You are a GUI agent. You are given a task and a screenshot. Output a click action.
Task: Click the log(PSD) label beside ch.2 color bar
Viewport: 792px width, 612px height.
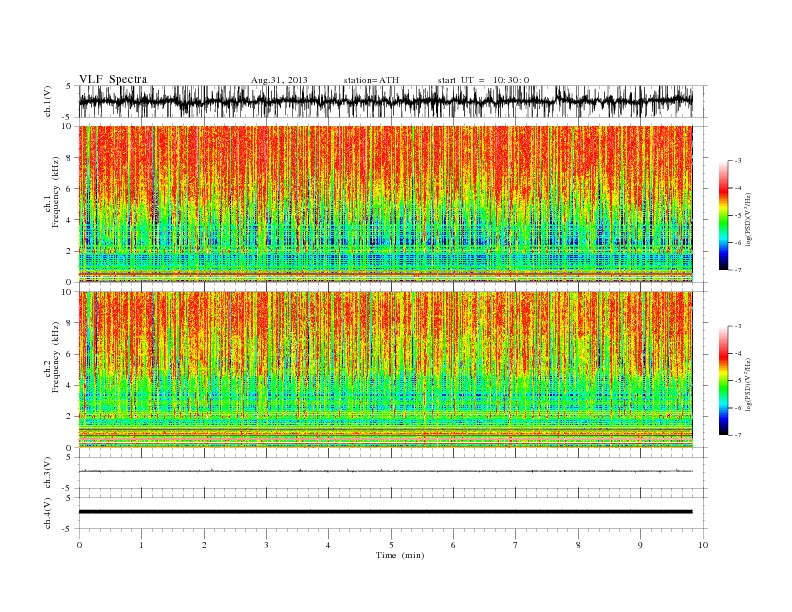point(748,384)
